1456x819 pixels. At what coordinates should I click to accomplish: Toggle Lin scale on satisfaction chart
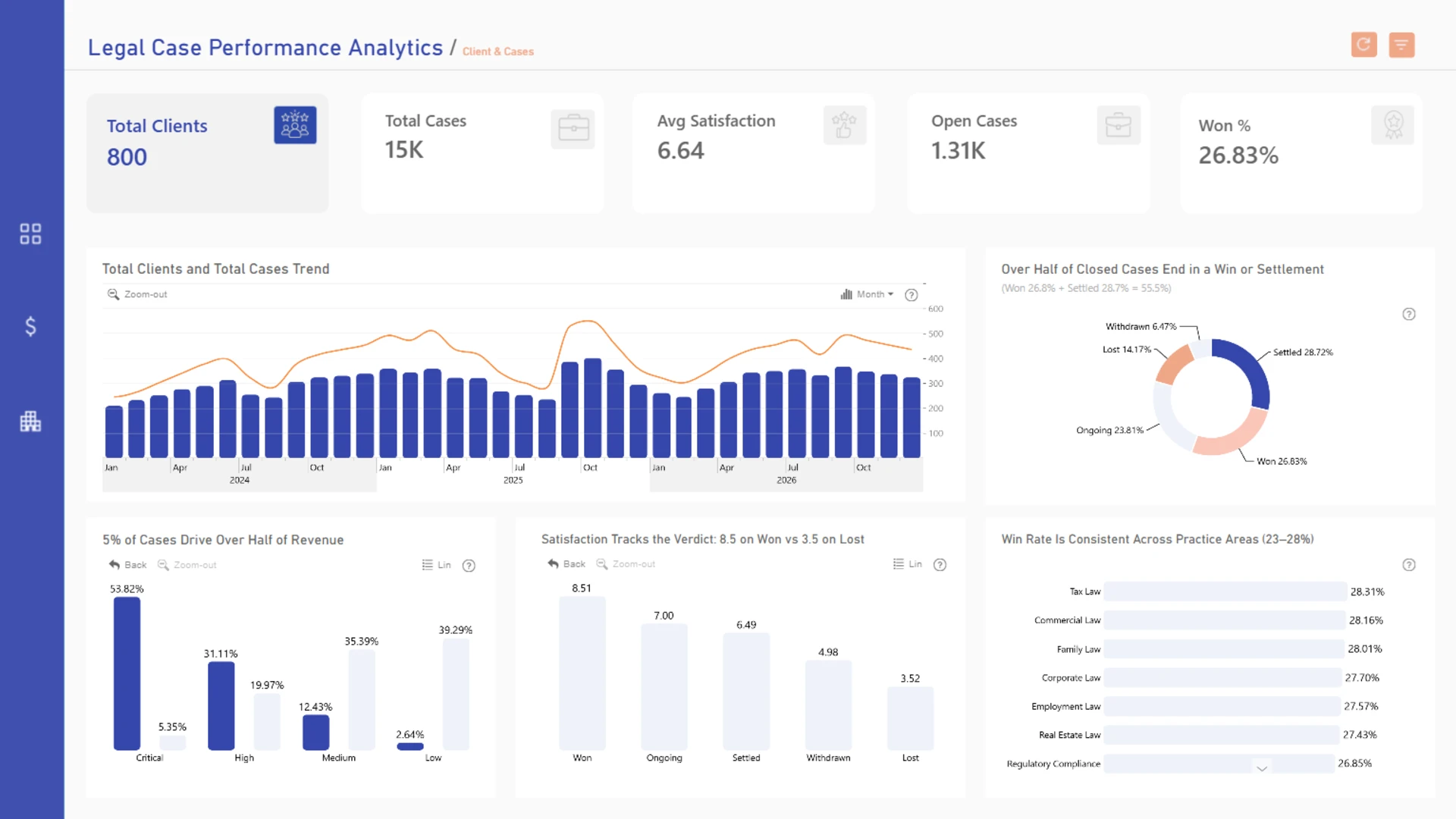click(907, 564)
